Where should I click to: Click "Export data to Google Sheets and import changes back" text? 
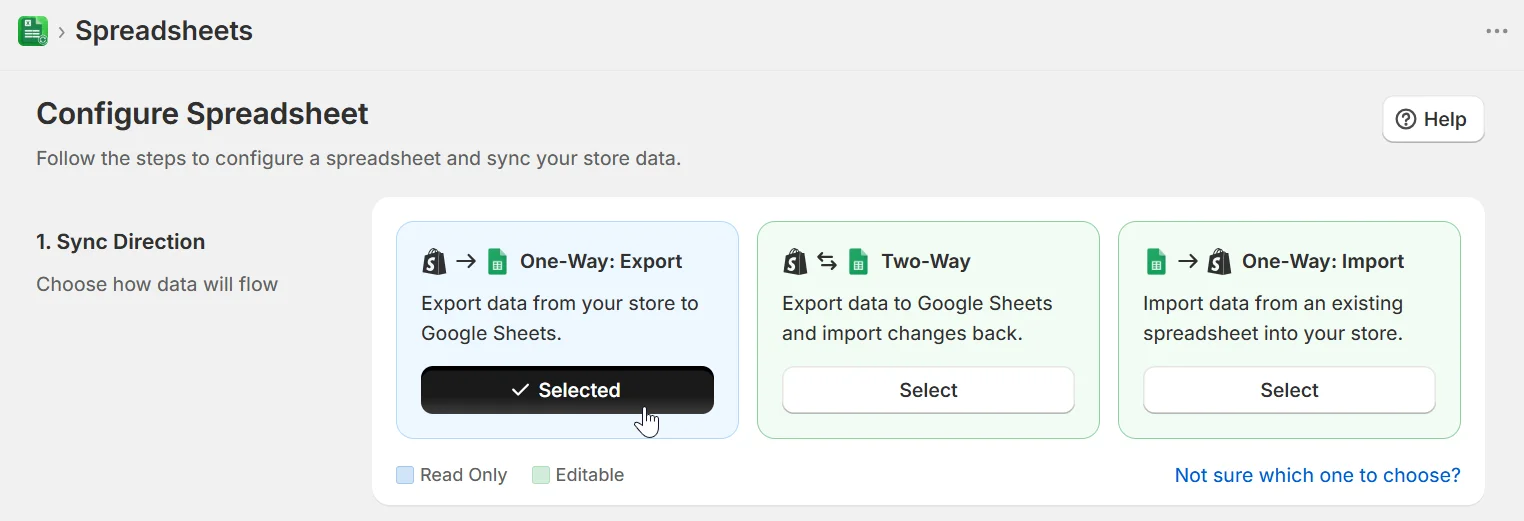[x=917, y=318]
